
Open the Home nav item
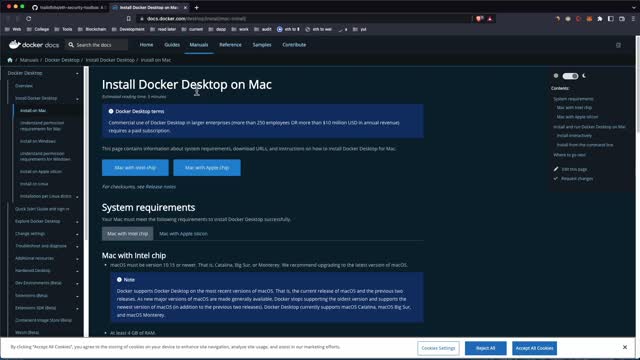[147, 45]
